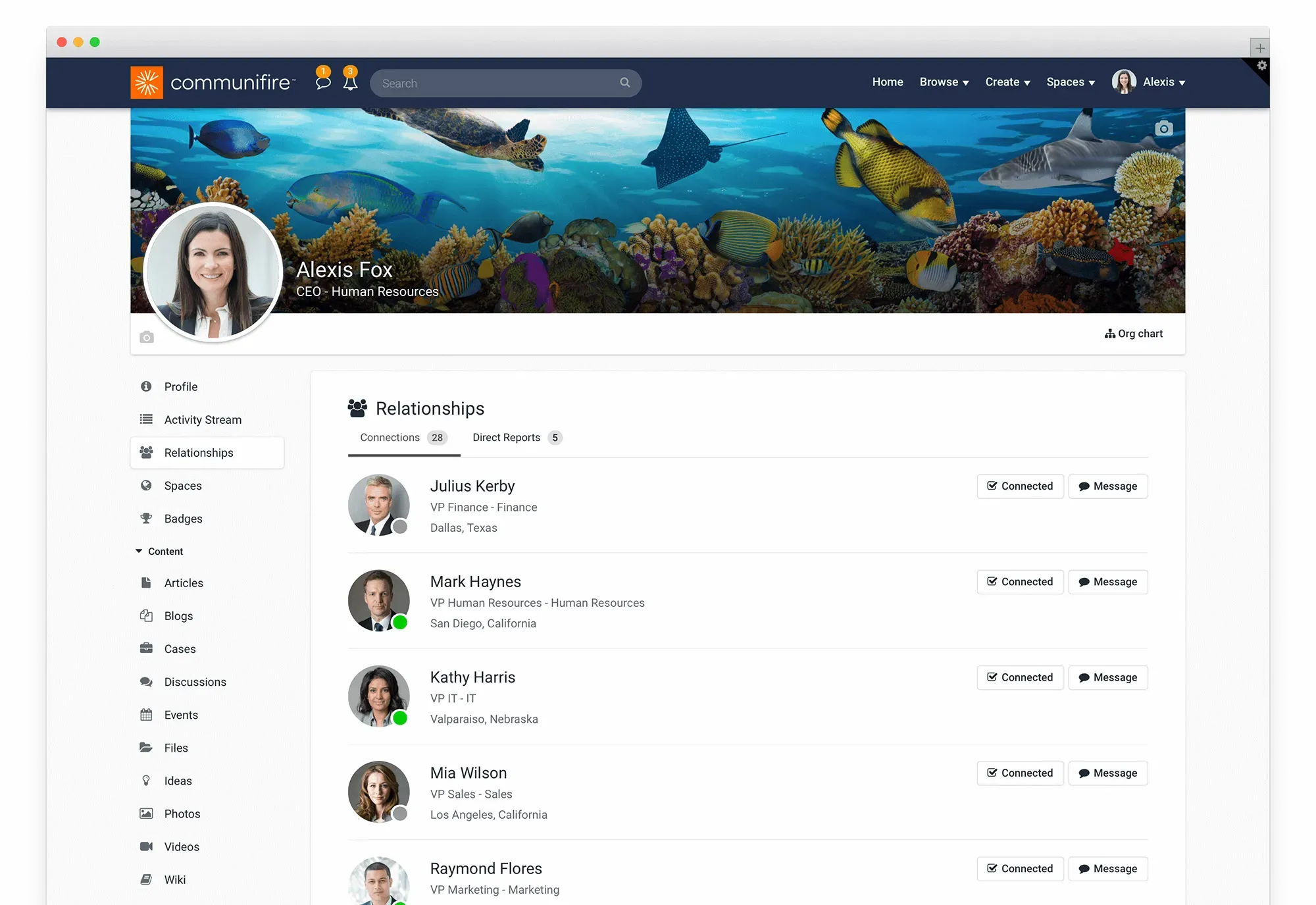Message Kathy Harris
Image resolution: width=1316 pixels, height=905 pixels.
[1108, 677]
